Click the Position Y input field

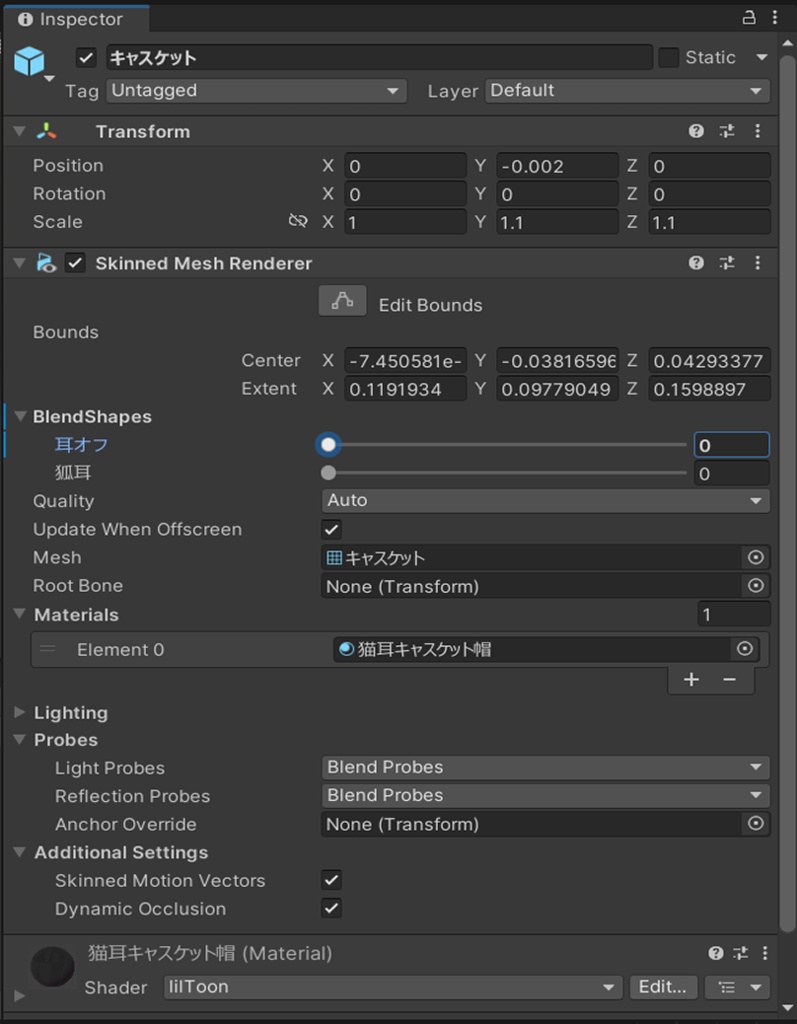(557, 166)
